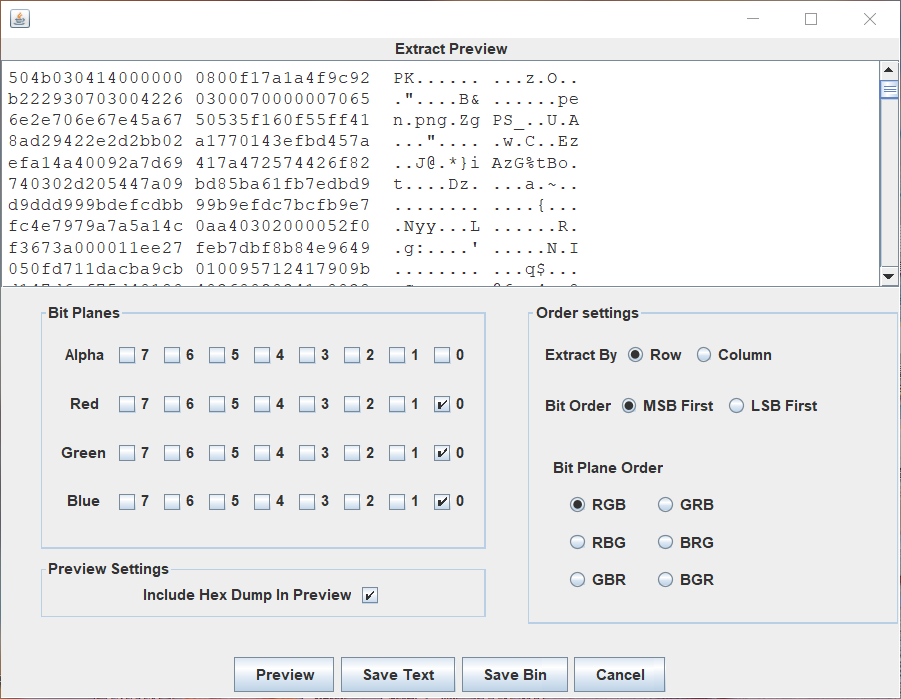Tick the Blue bit plane 2 checkbox

click(352, 501)
